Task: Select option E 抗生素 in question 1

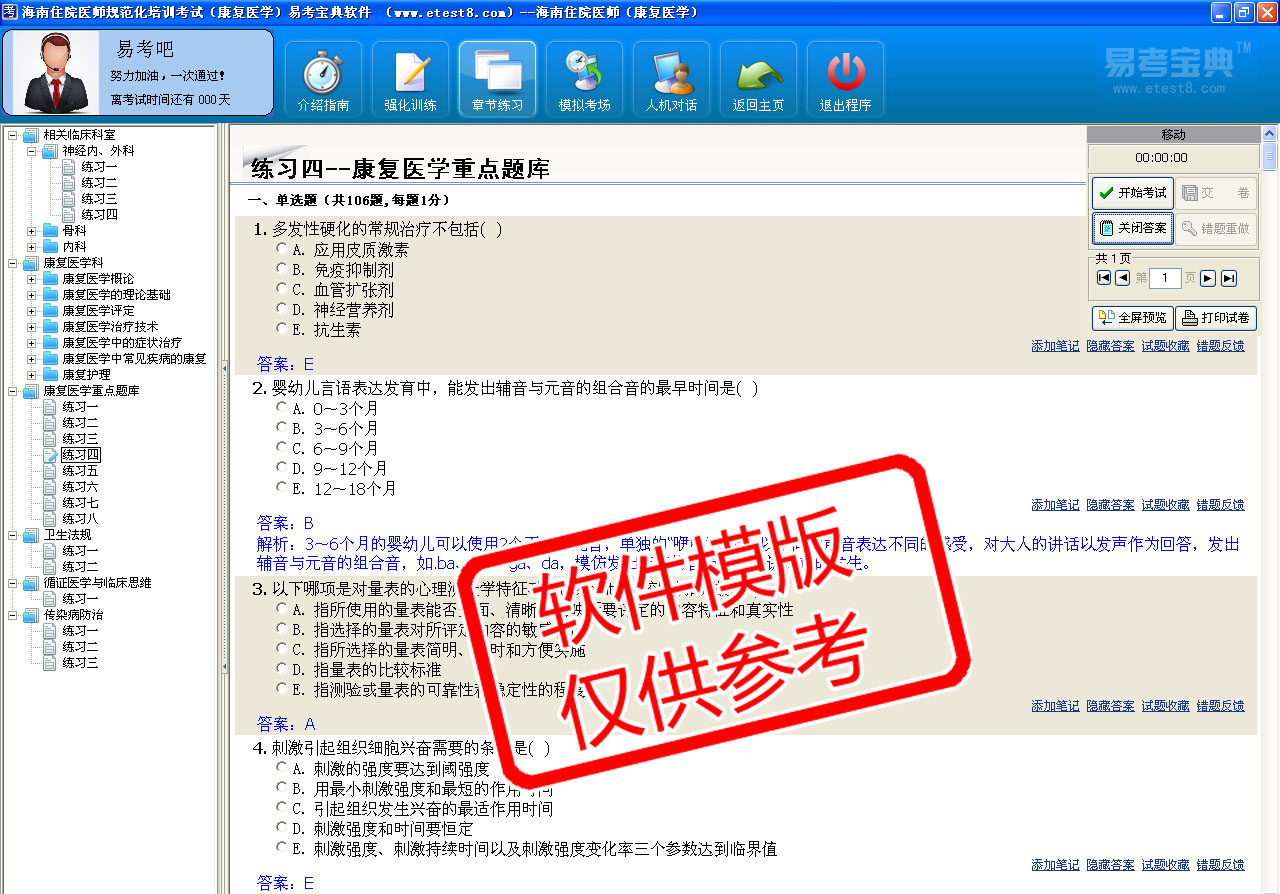Action: tap(282, 329)
